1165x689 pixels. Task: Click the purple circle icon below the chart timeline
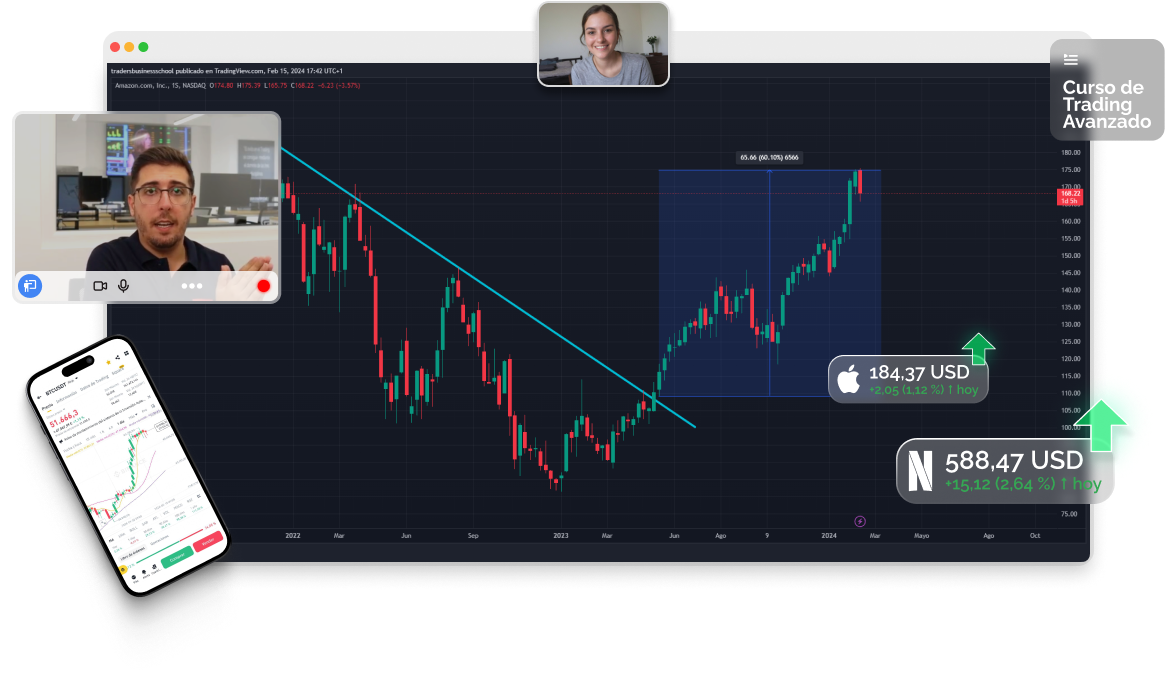[858, 520]
